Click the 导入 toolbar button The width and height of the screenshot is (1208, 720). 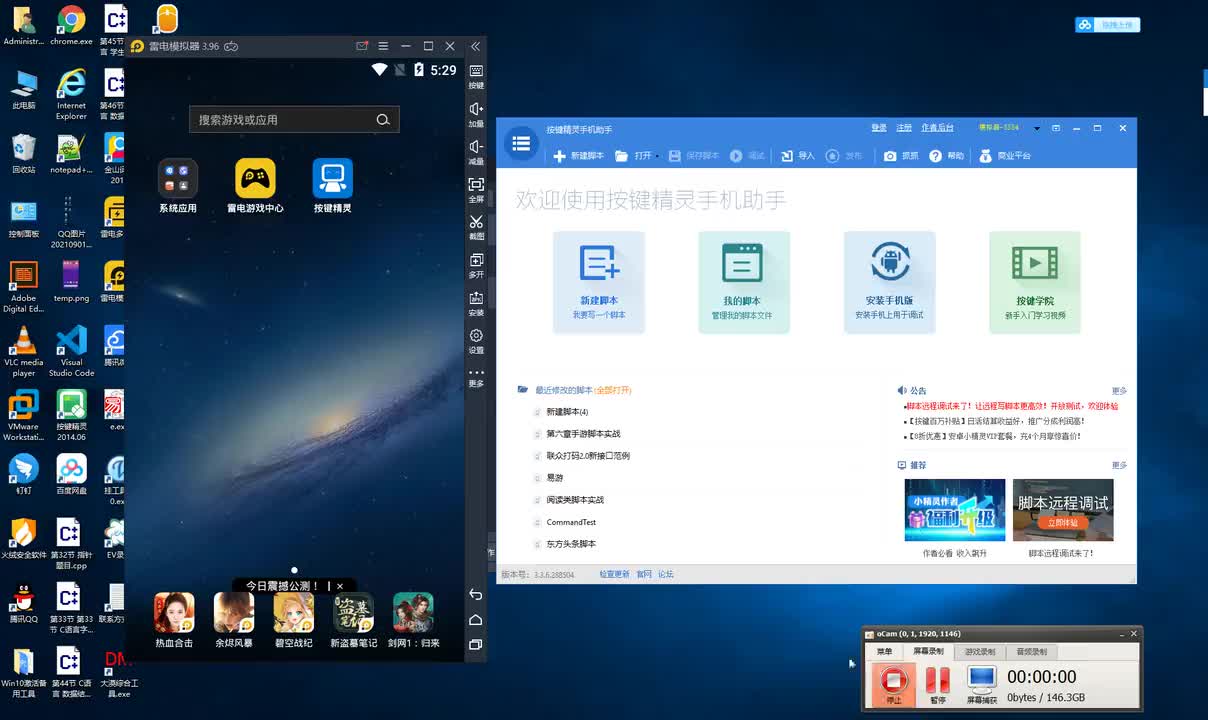(798, 156)
